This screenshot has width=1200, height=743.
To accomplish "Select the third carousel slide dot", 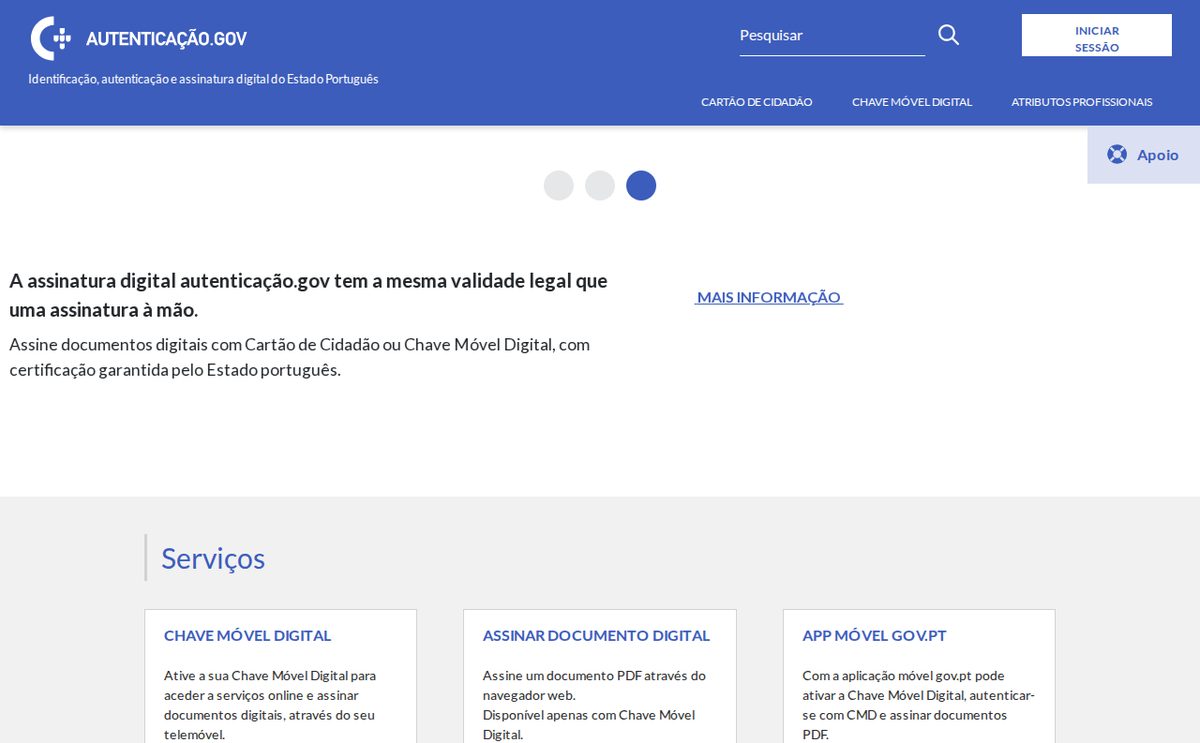I will click(x=641, y=185).
